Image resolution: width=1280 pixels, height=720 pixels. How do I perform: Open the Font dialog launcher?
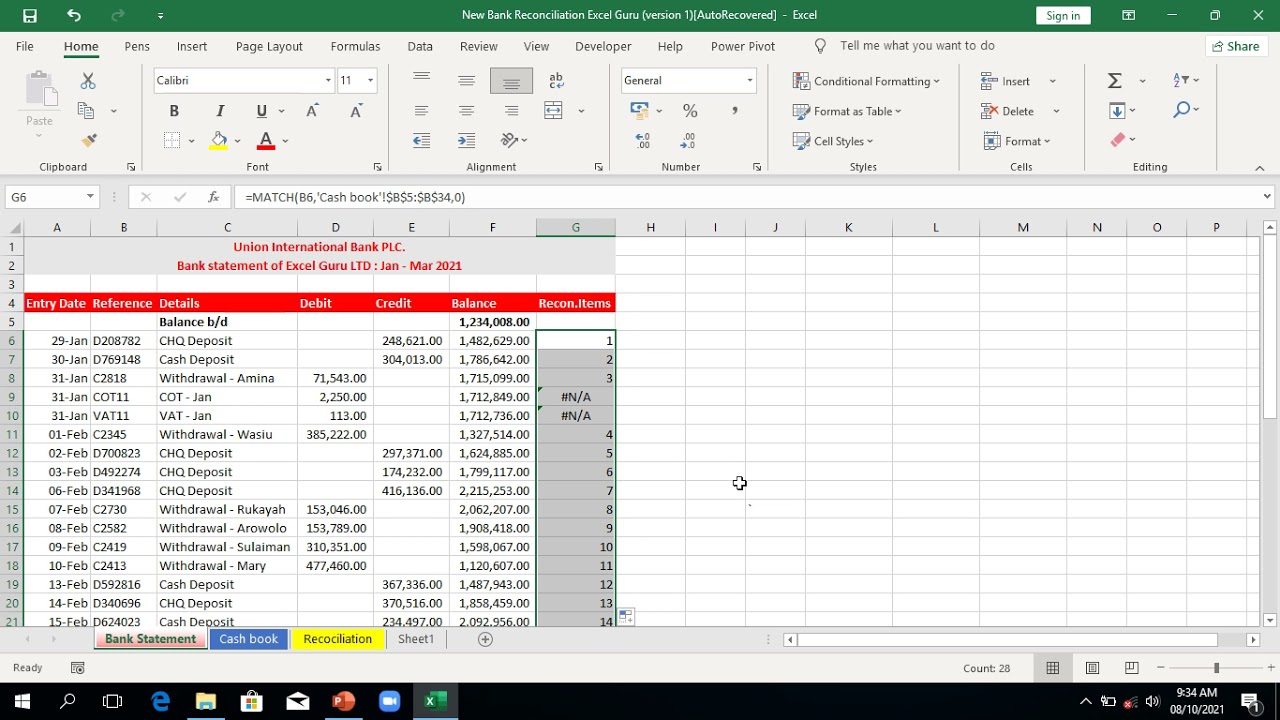click(377, 167)
